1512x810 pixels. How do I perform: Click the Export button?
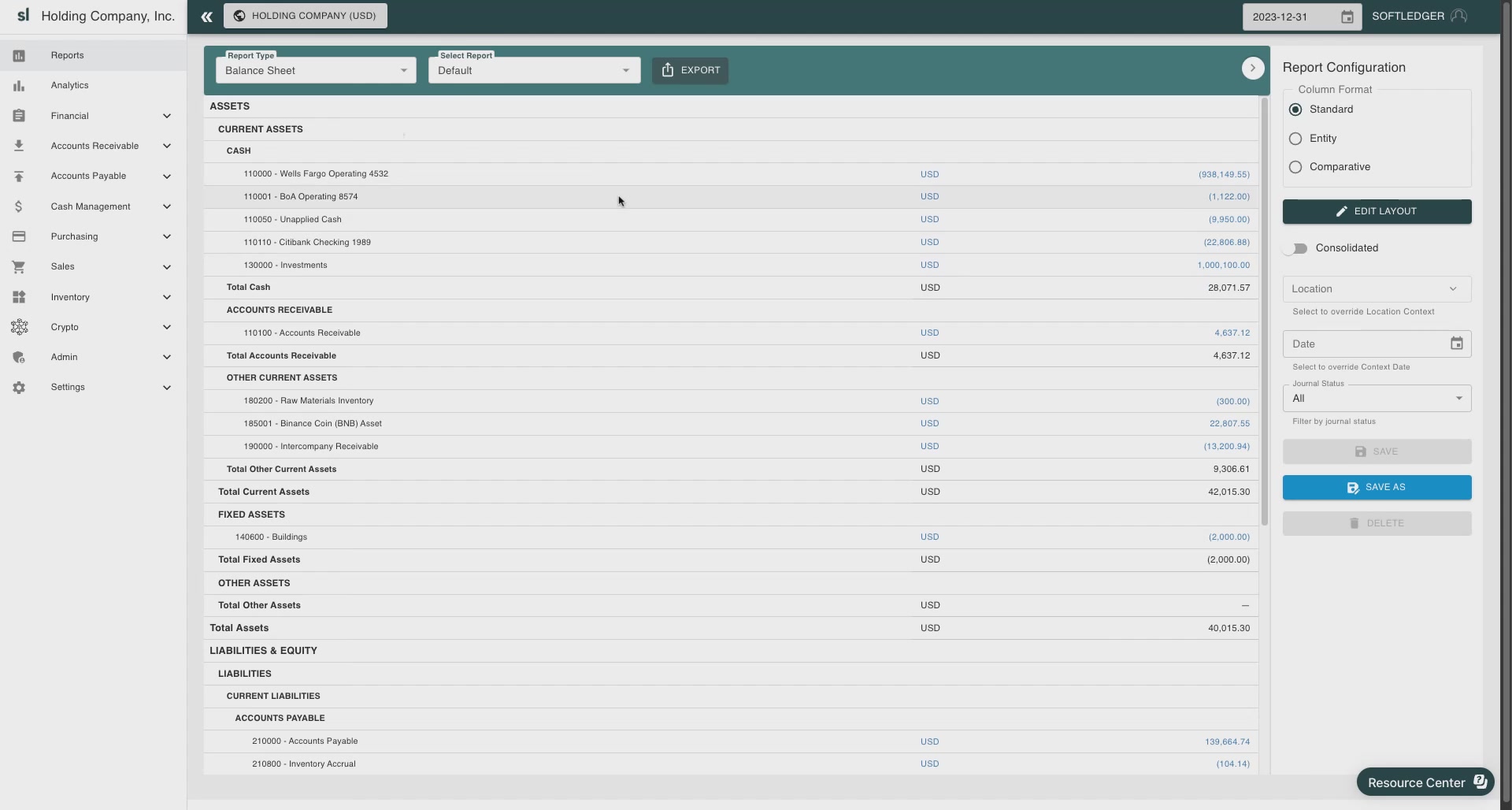point(690,70)
